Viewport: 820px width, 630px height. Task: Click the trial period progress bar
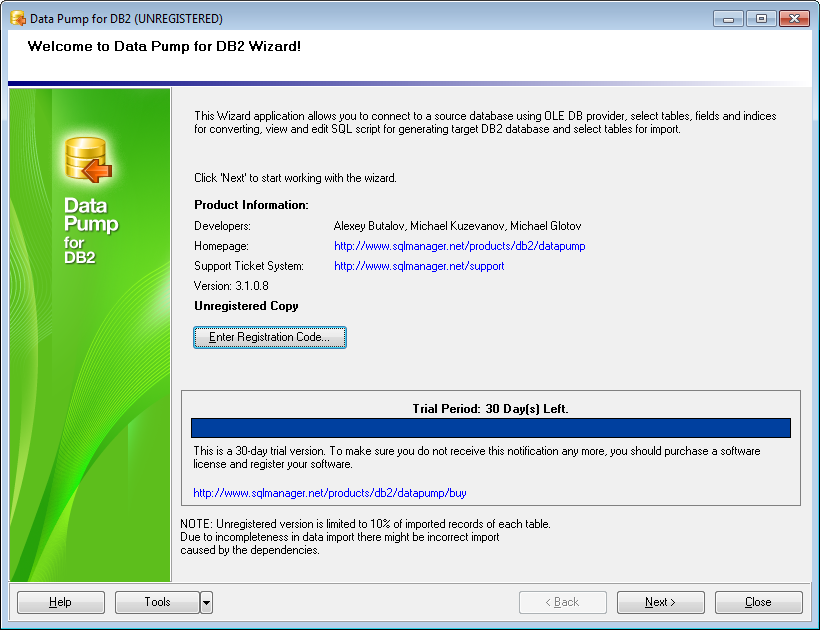pos(491,428)
